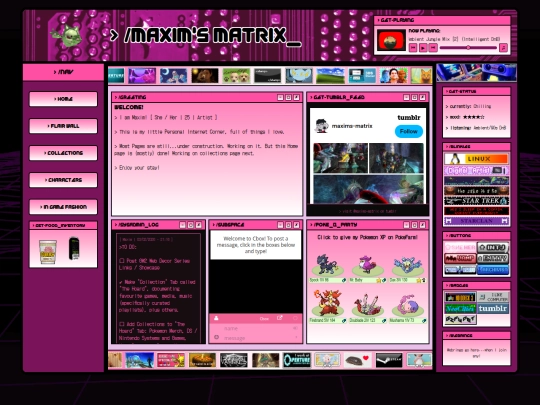
Task: Click the purple cat stamp in top row
Action: pos(142,75)
